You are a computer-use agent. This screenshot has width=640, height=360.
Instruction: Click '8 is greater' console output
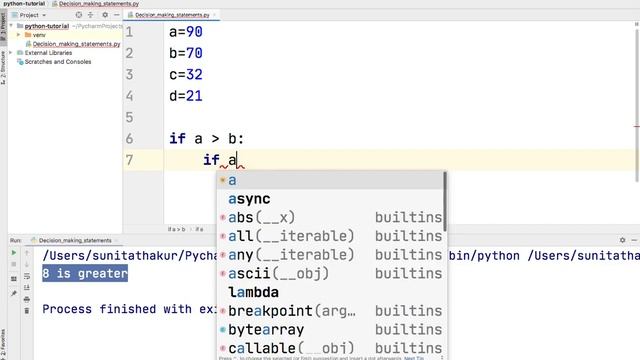85,273
